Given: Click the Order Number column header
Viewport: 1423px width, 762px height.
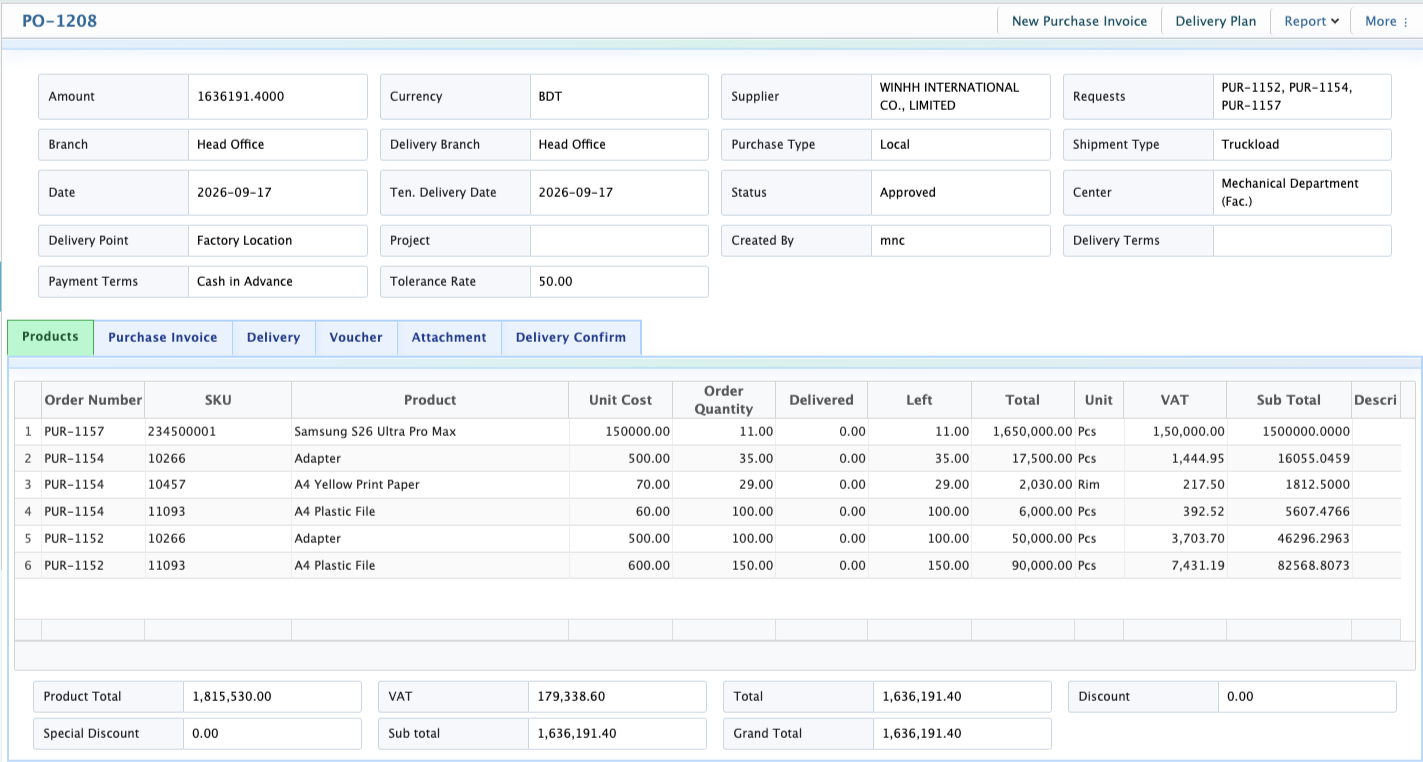Looking at the screenshot, I should (93, 399).
